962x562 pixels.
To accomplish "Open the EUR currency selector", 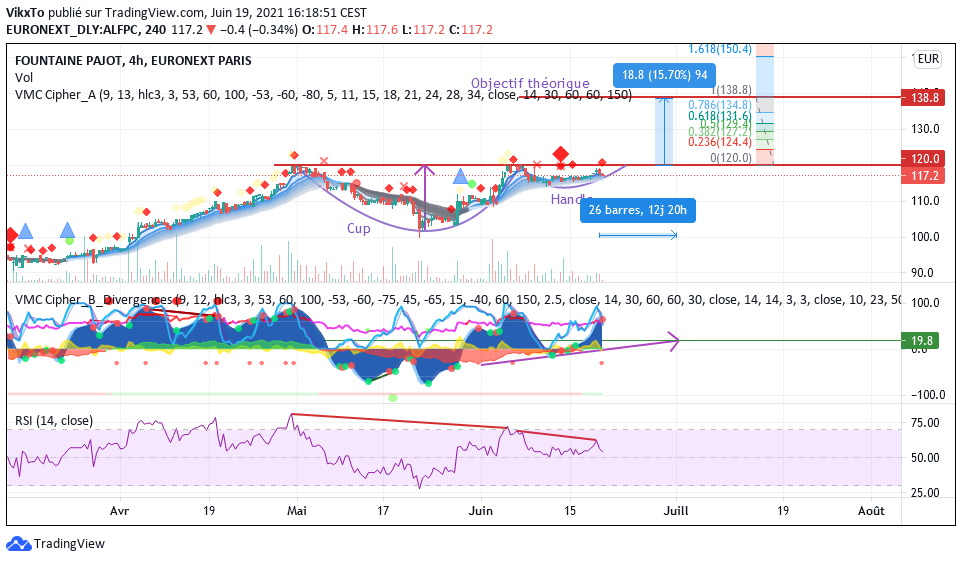I will click(928, 59).
